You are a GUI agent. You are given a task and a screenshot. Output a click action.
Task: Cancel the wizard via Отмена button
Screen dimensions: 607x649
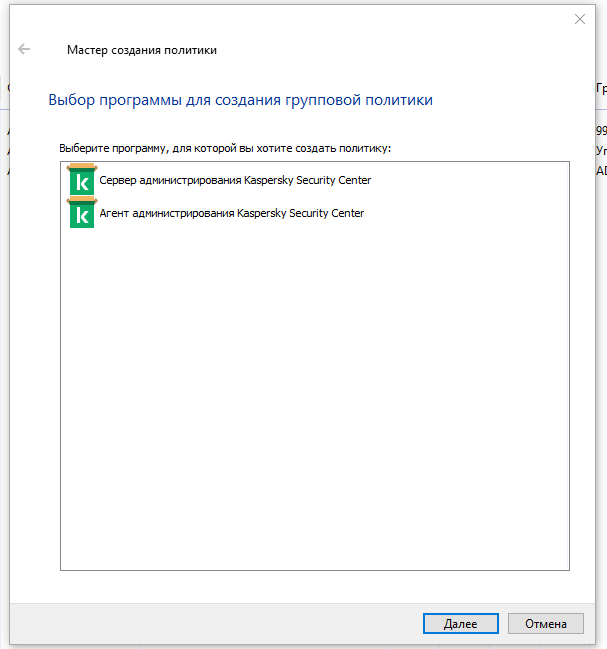(x=546, y=623)
